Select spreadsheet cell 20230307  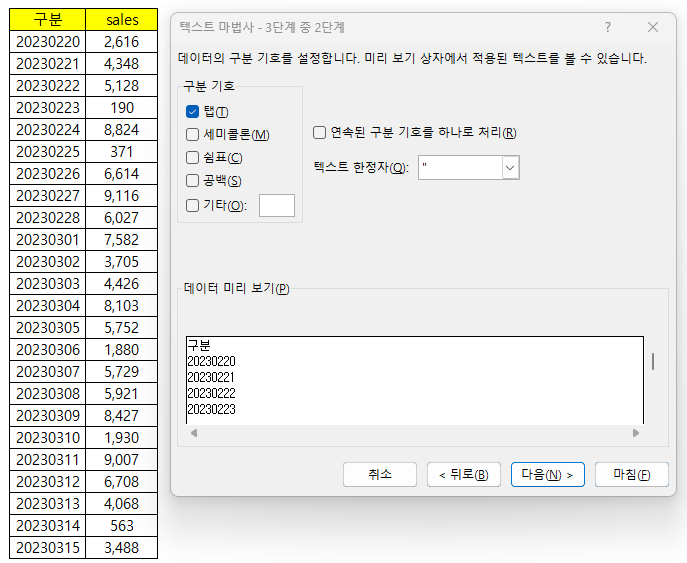point(48,372)
